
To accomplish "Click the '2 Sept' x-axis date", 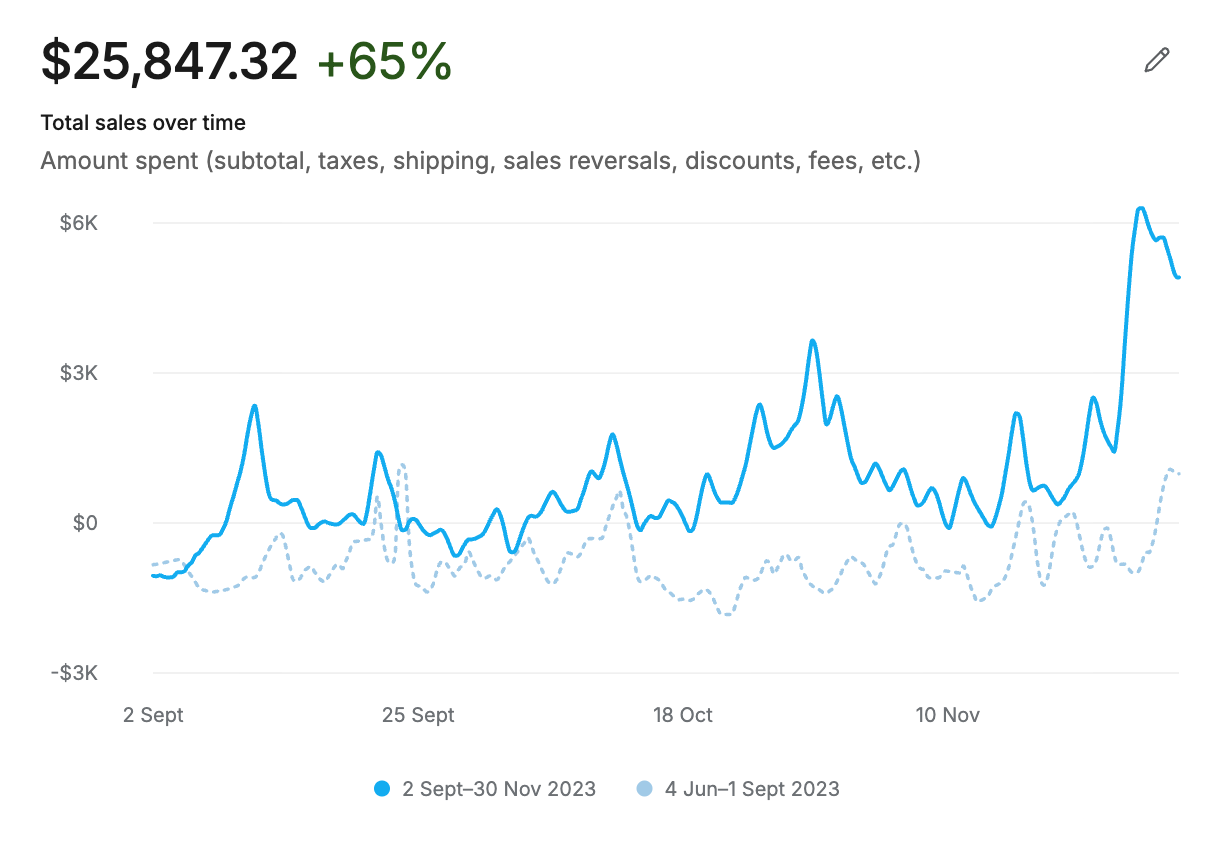I will pyautogui.click(x=153, y=715).
